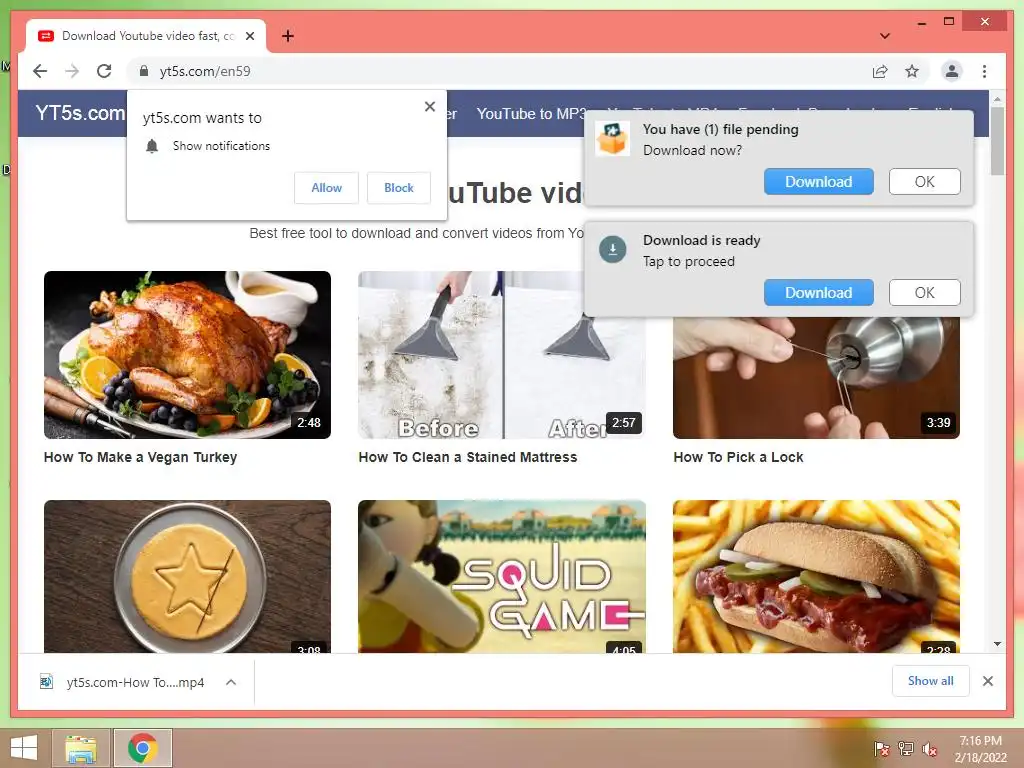This screenshot has height=768, width=1024.
Task: Open the taskbar clock showing 7:16 PM
Action: (x=981, y=749)
